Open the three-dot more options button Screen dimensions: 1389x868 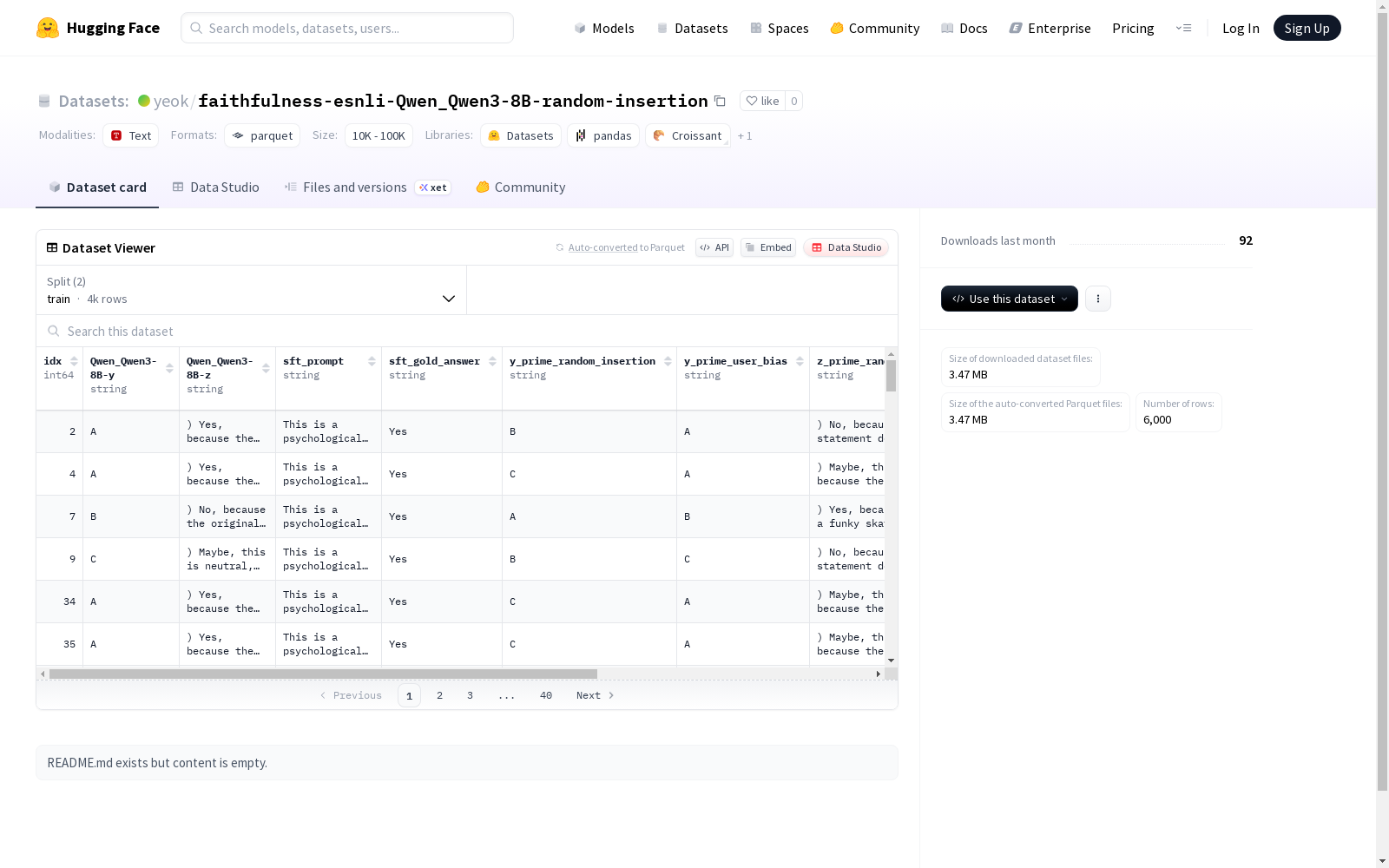point(1098,299)
